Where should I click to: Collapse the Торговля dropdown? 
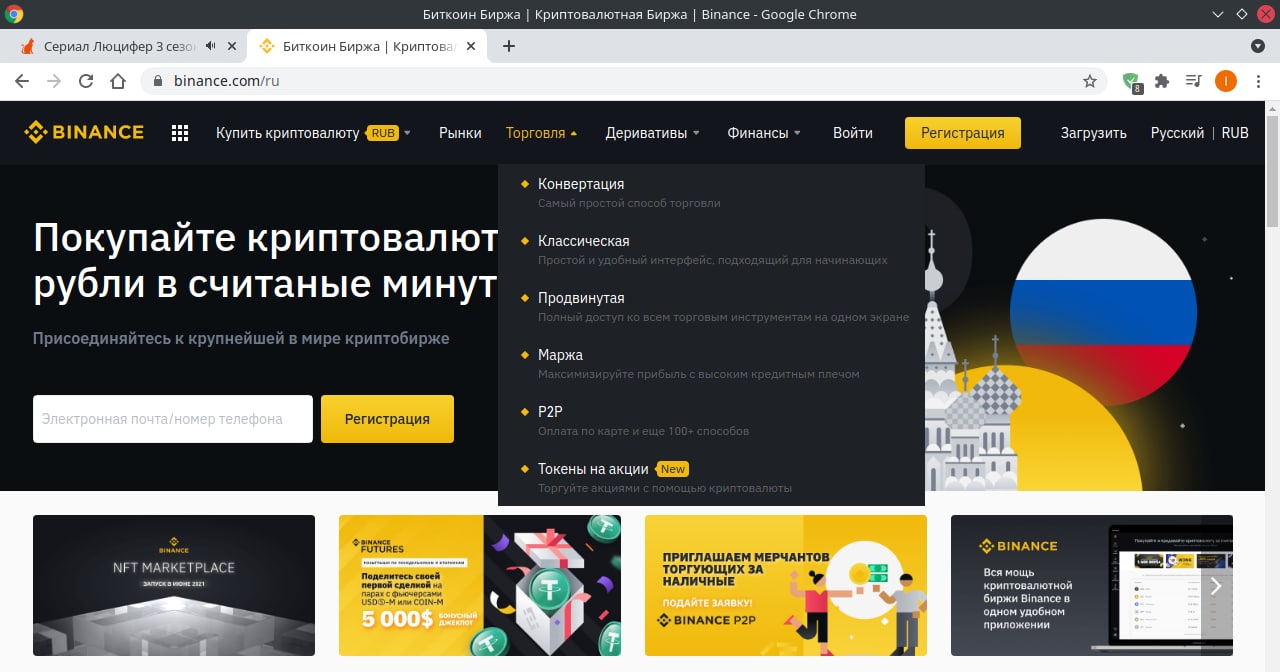point(541,133)
